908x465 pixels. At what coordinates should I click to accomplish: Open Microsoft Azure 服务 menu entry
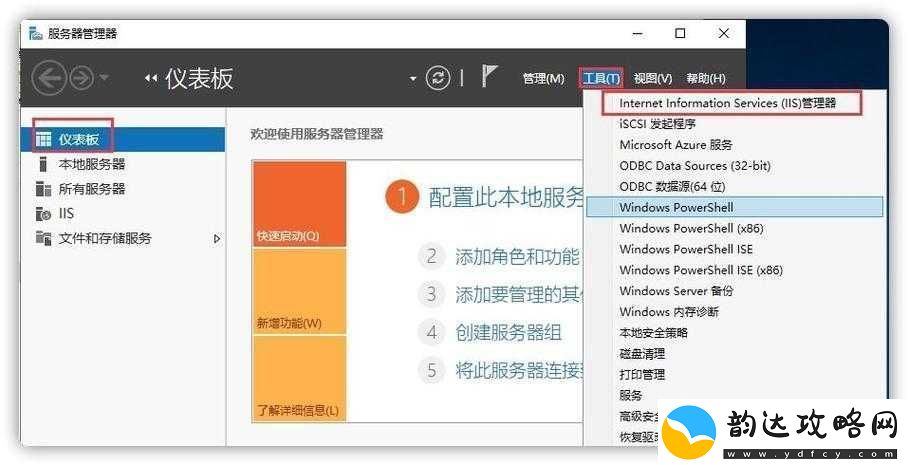[x=676, y=145]
